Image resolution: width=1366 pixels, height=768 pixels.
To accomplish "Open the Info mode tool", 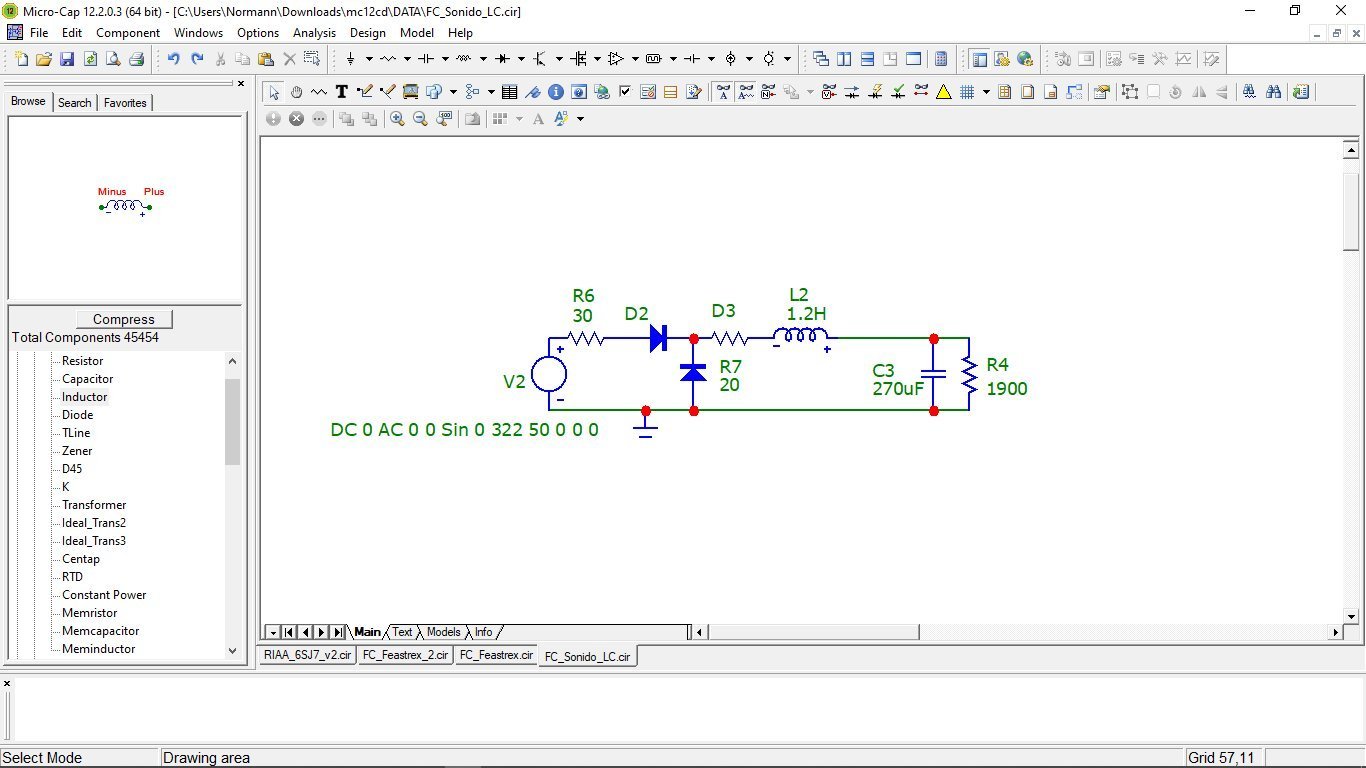I will pos(555,92).
